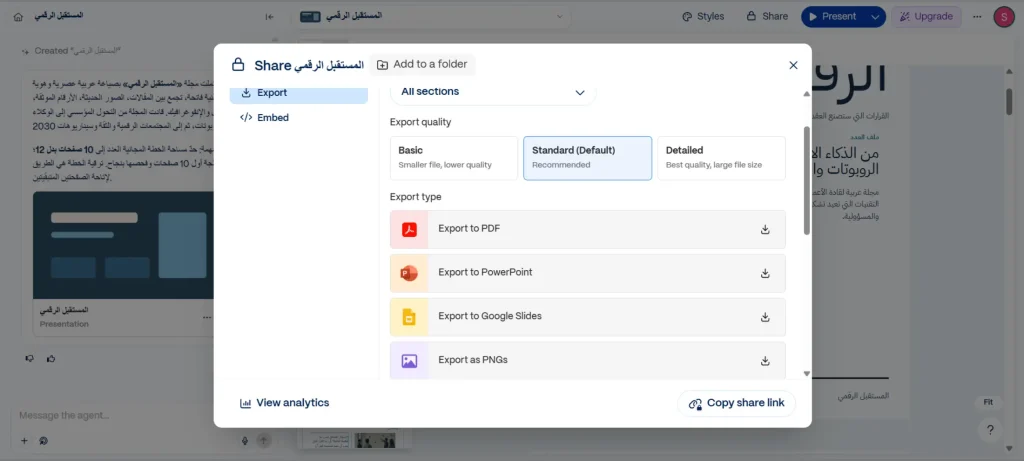This screenshot has height=461, width=1024.
Task: Click the thumbs up feedback icon
Action: [x=51, y=358]
